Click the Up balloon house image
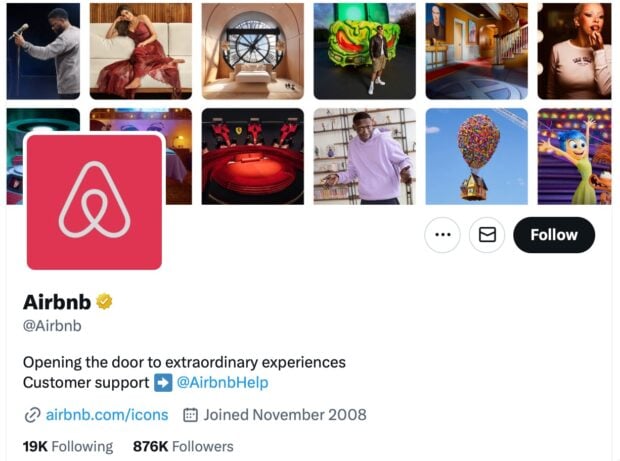 (476, 156)
